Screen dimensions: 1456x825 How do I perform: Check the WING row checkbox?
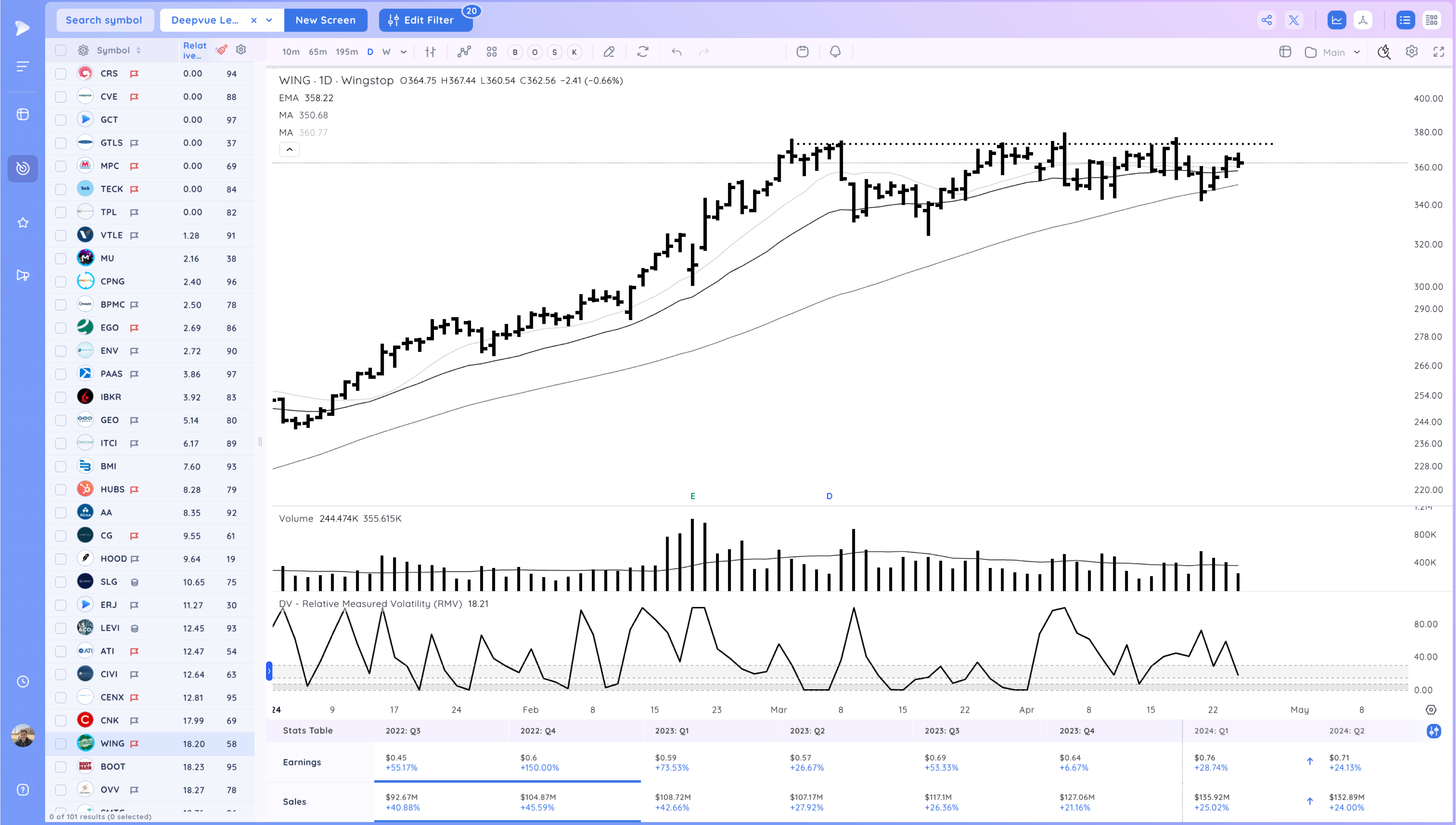click(x=60, y=744)
